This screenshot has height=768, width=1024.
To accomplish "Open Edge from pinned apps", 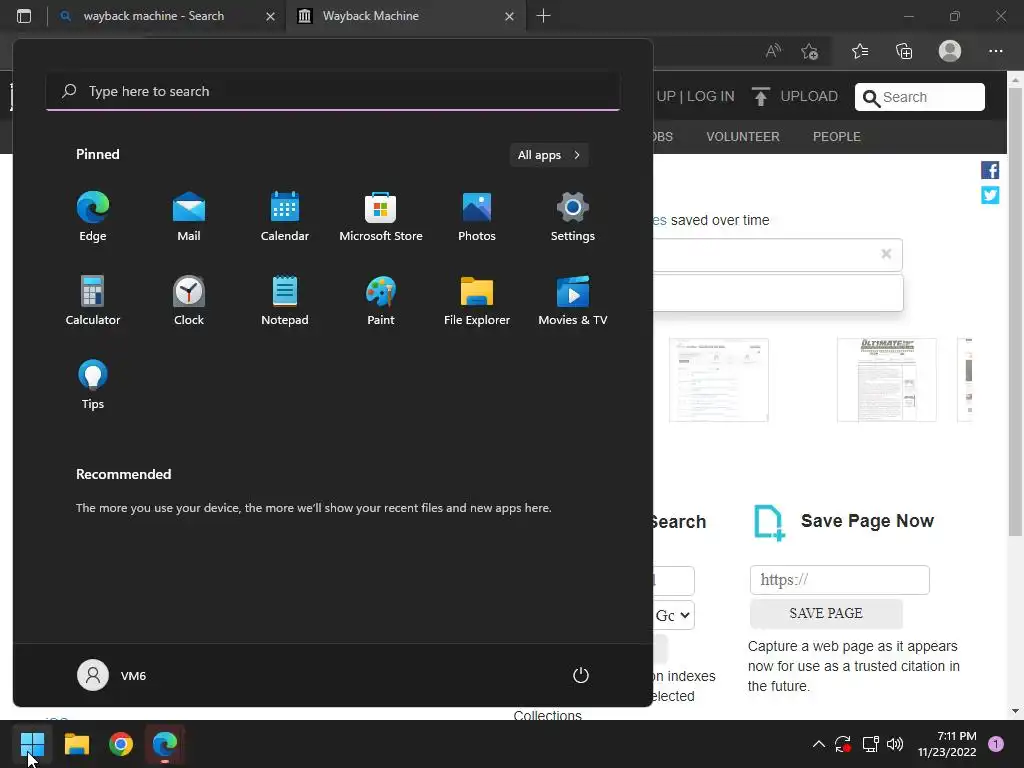I will click(x=93, y=217).
